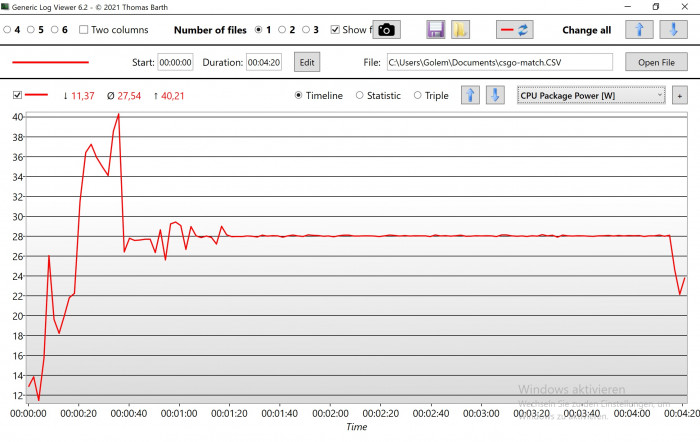This screenshot has width=700, height=442.
Task: Enable the Two columns checkbox
Action: point(84,30)
